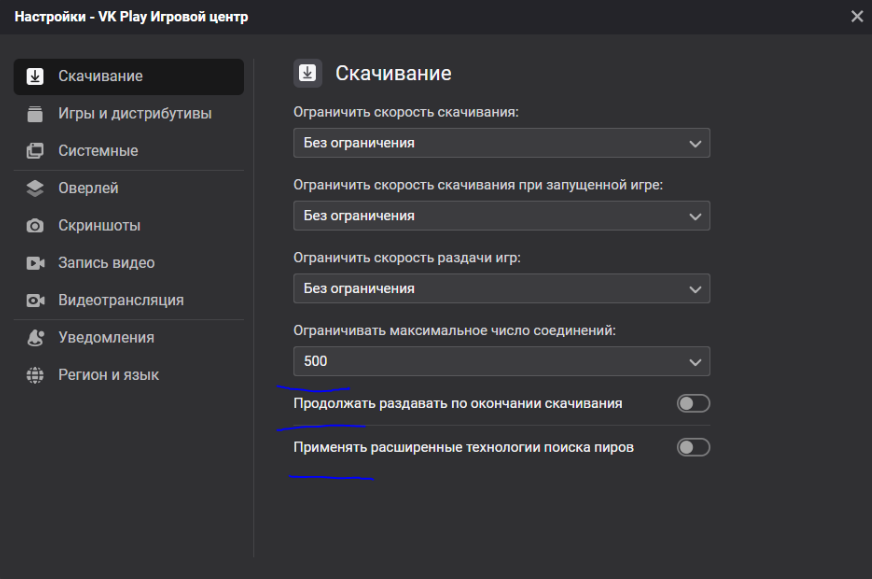
Task: Click the Region and language globe icon
Action: click(x=35, y=375)
